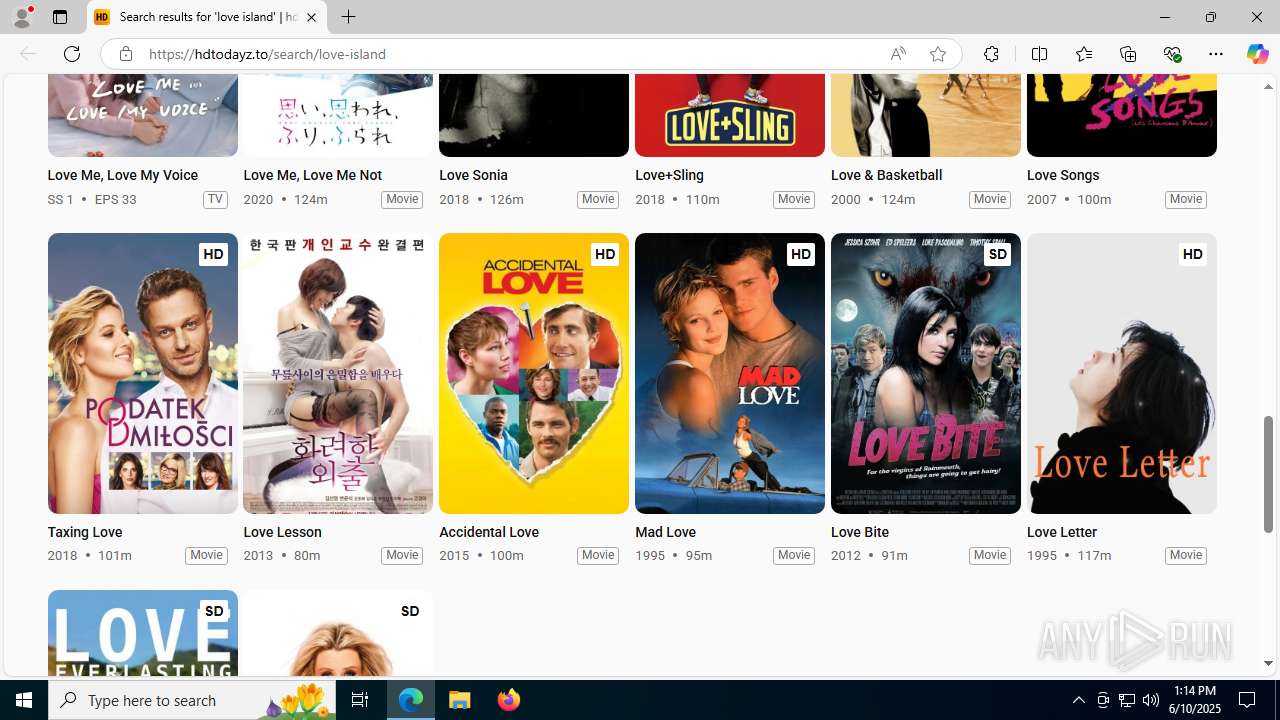The height and width of the screenshot is (720, 1280).
Task: Click the Mad Love title link
Action: [665, 532]
